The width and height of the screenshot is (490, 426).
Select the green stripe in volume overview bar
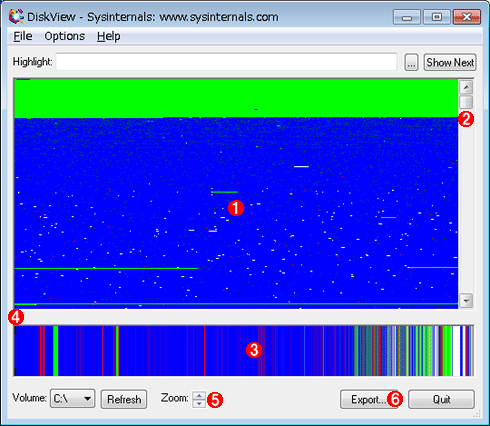[x=56, y=351]
